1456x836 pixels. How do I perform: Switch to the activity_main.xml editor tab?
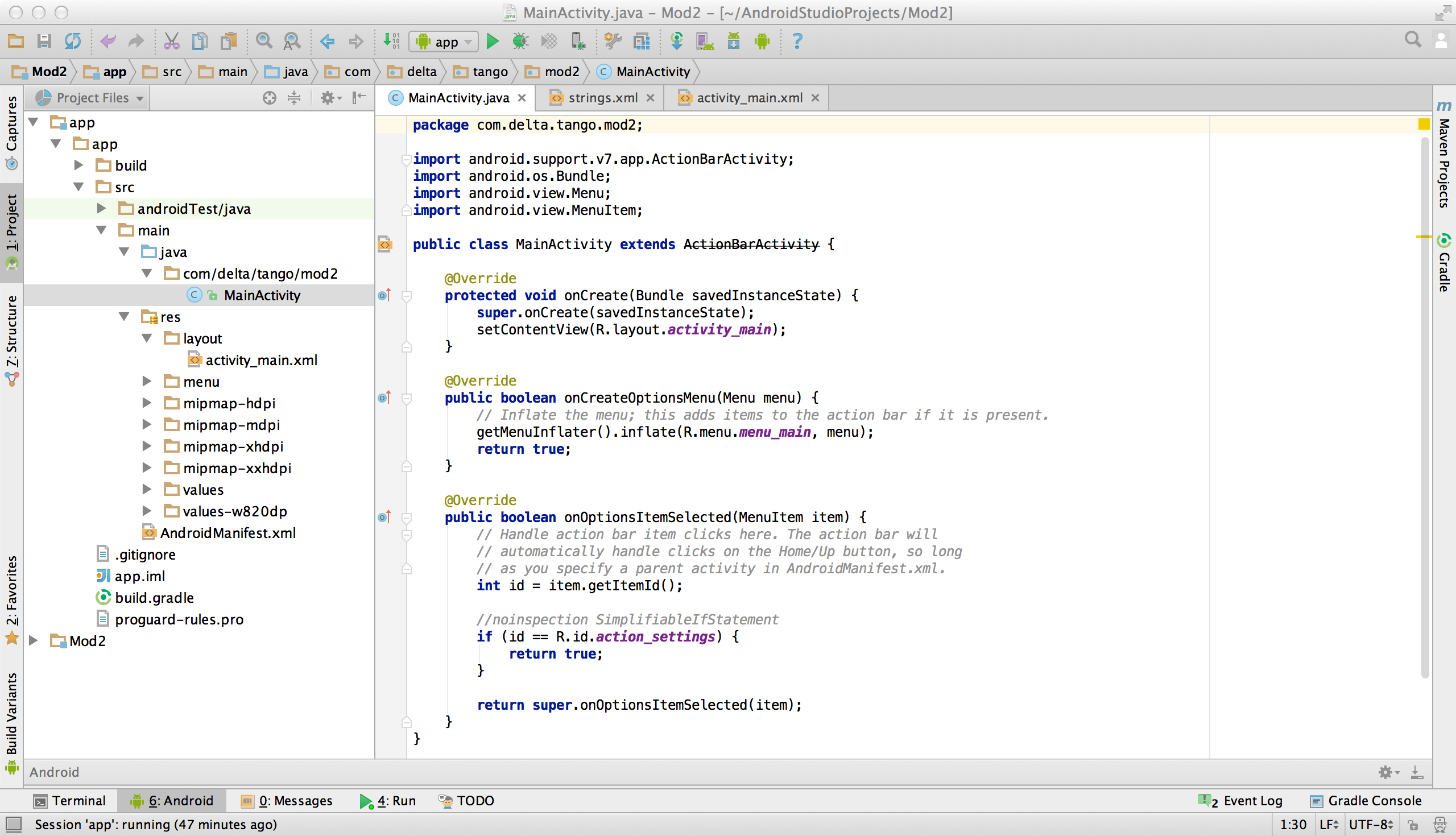(x=748, y=98)
